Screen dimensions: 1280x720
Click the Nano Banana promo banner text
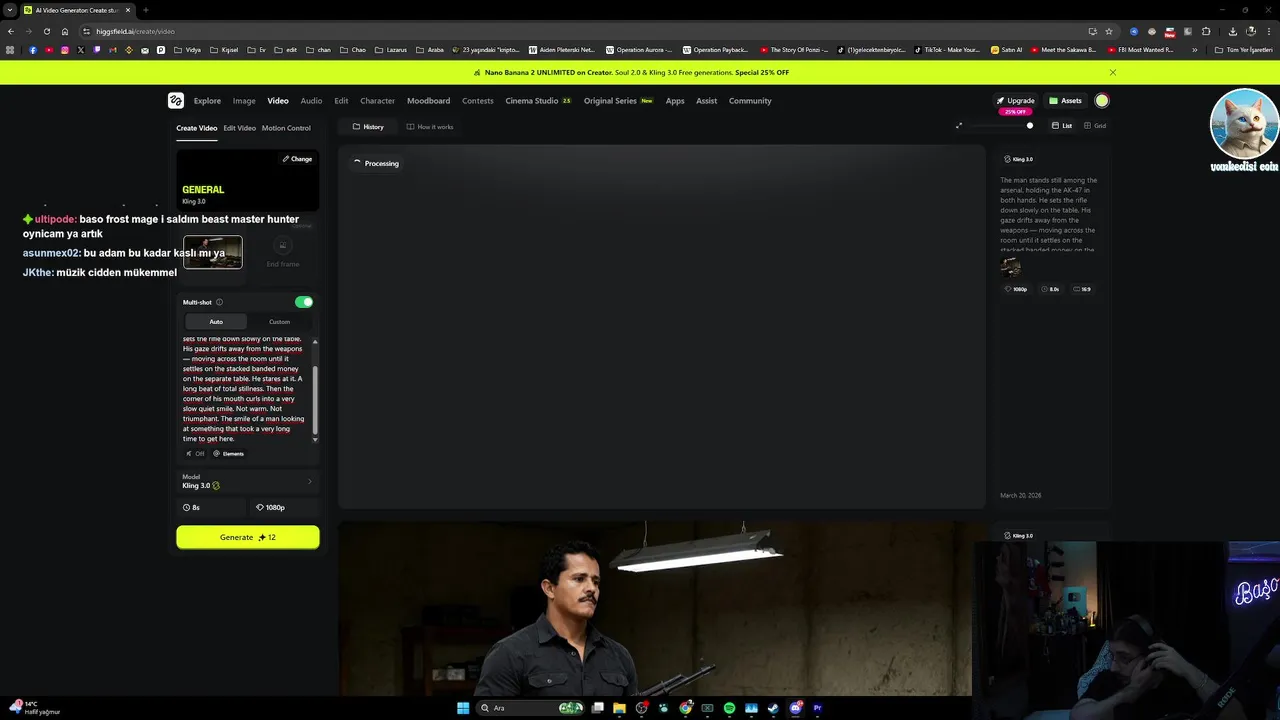[636, 72]
